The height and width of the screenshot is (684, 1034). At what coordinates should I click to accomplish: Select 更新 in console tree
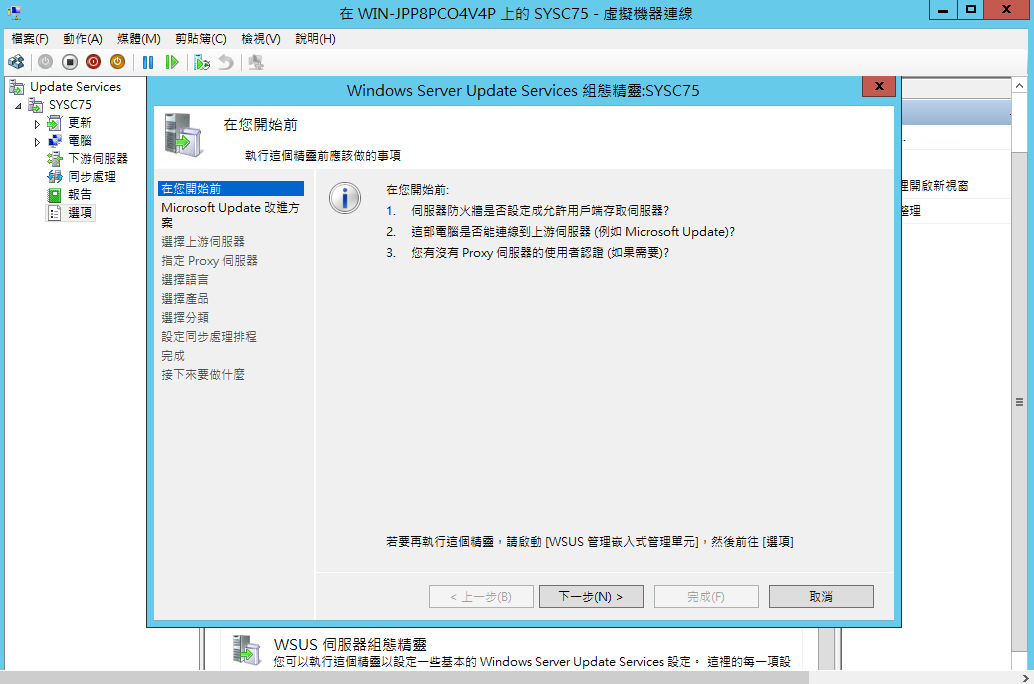pyautogui.click(x=80, y=123)
